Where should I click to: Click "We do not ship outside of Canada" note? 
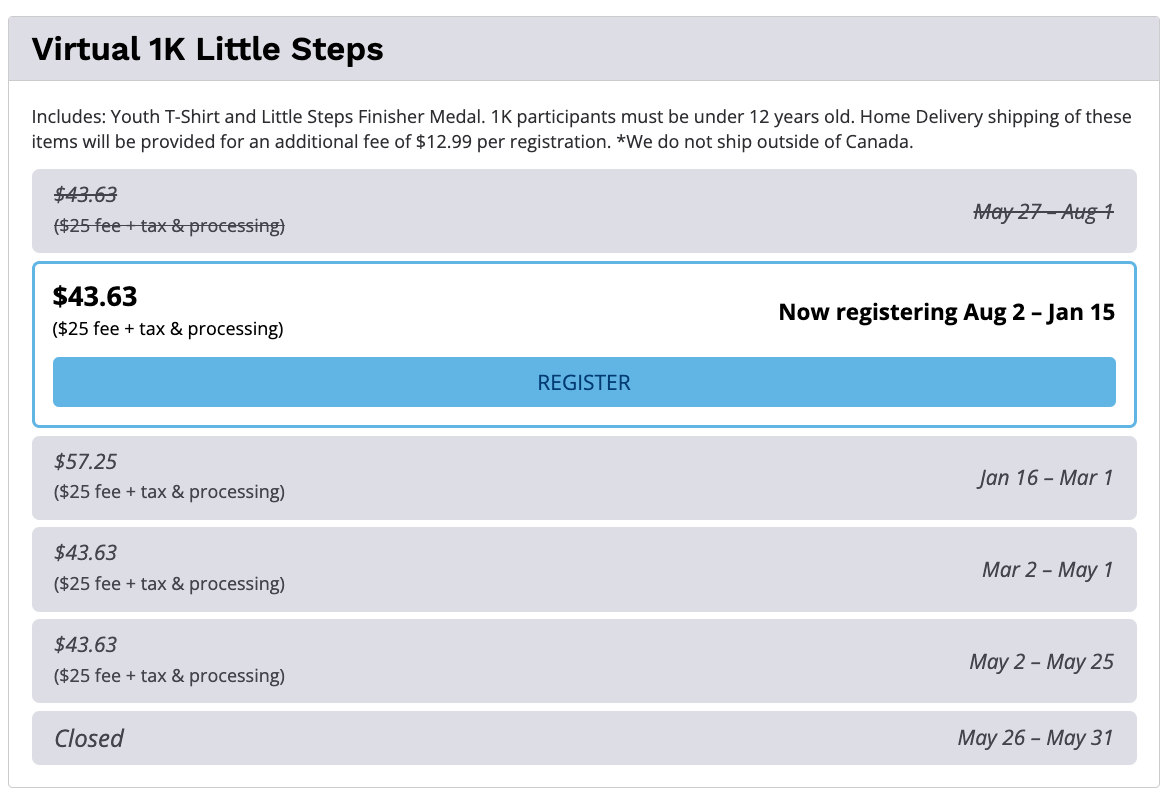click(x=768, y=142)
